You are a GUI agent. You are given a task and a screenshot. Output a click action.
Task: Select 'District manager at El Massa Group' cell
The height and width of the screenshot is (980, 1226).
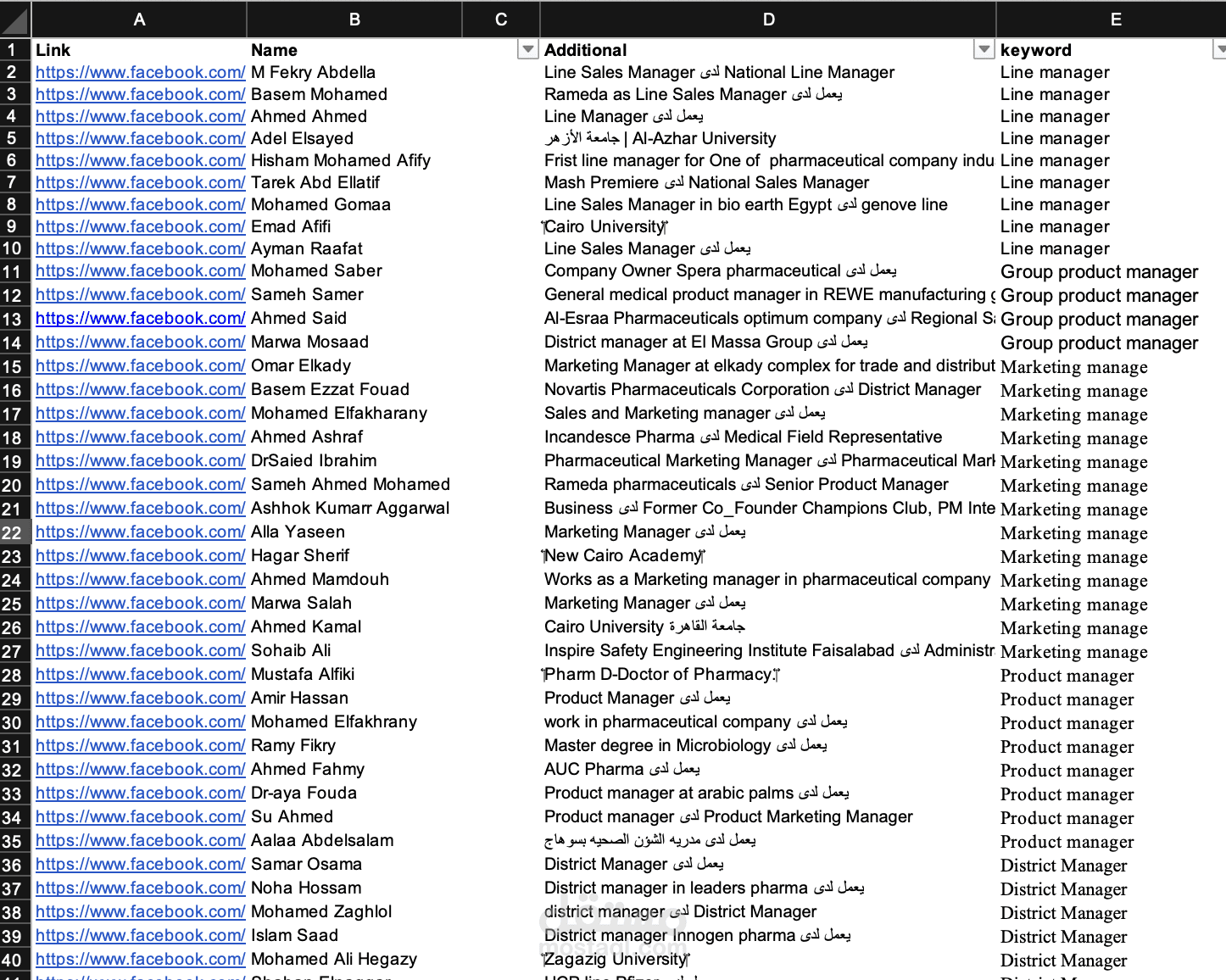[768, 342]
